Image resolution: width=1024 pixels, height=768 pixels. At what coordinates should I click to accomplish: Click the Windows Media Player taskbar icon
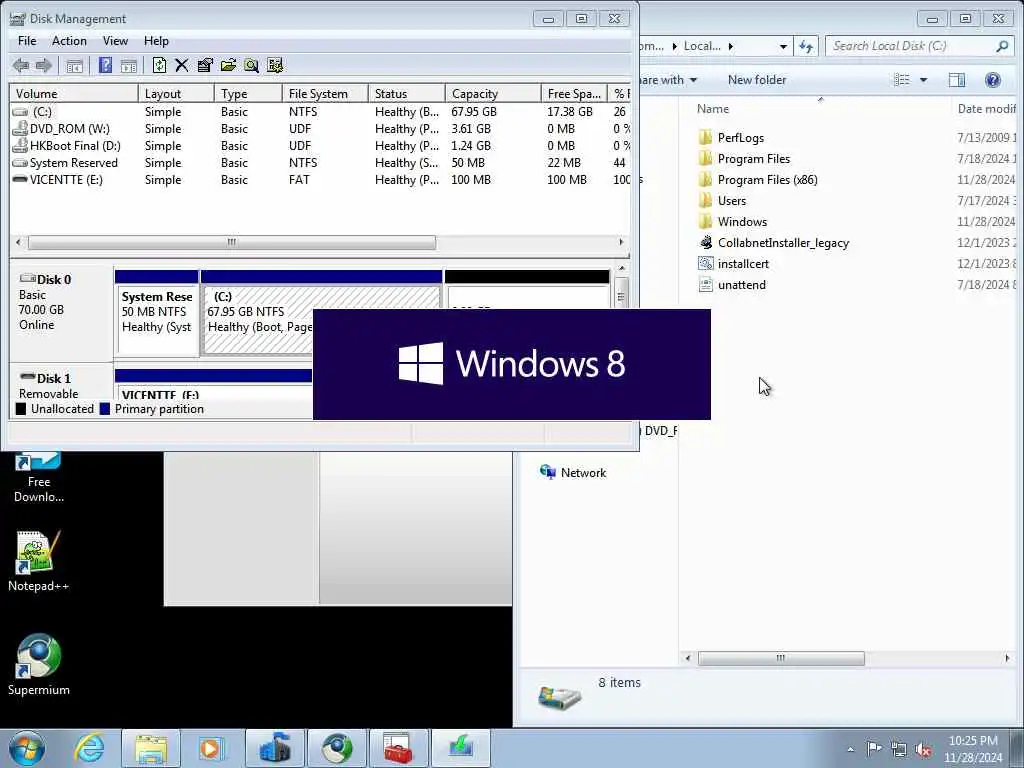pyautogui.click(x=210, y=748)
